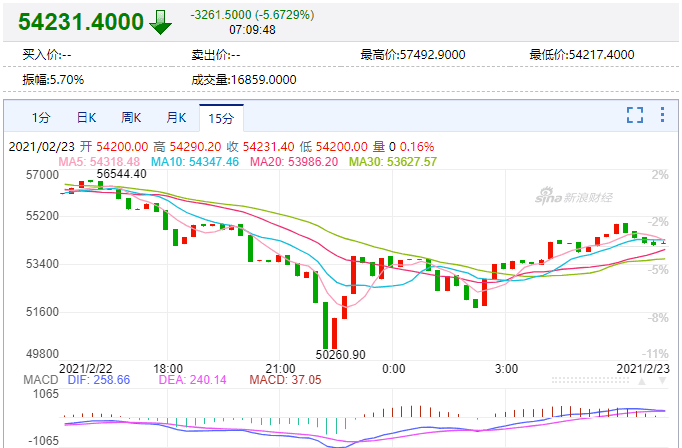The width and height of the screenshot is (682, 448).
Task: Toggle the MA20 moving average label
Action: (294, 162)
